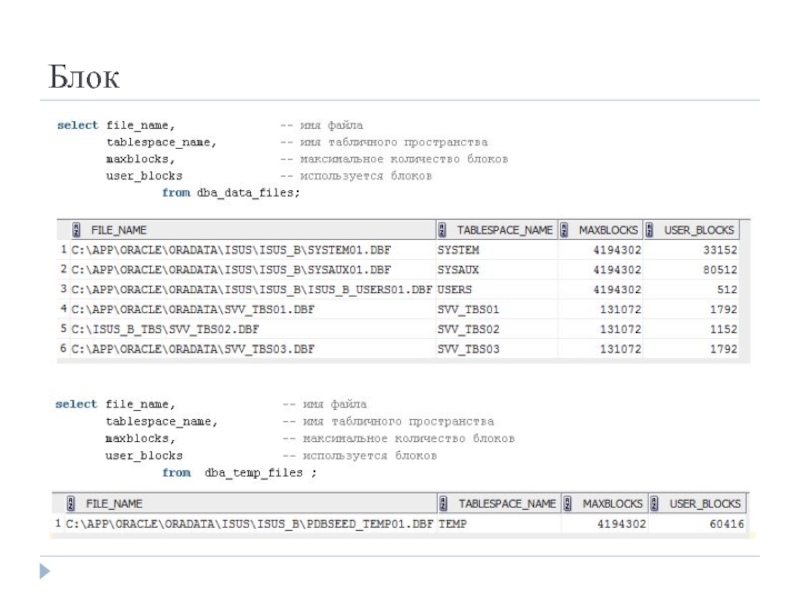Click the icon beside MAXBLOCKS in dba_data_files results

[x=565, y=230]
